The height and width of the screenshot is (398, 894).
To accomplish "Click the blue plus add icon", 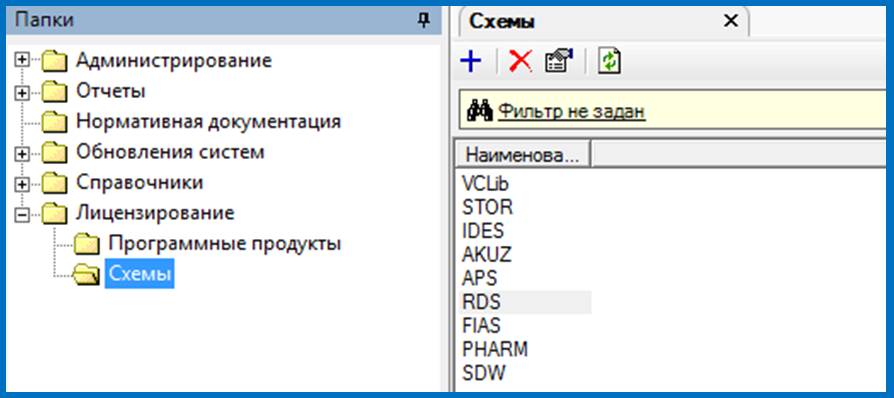I will (470, 60).
